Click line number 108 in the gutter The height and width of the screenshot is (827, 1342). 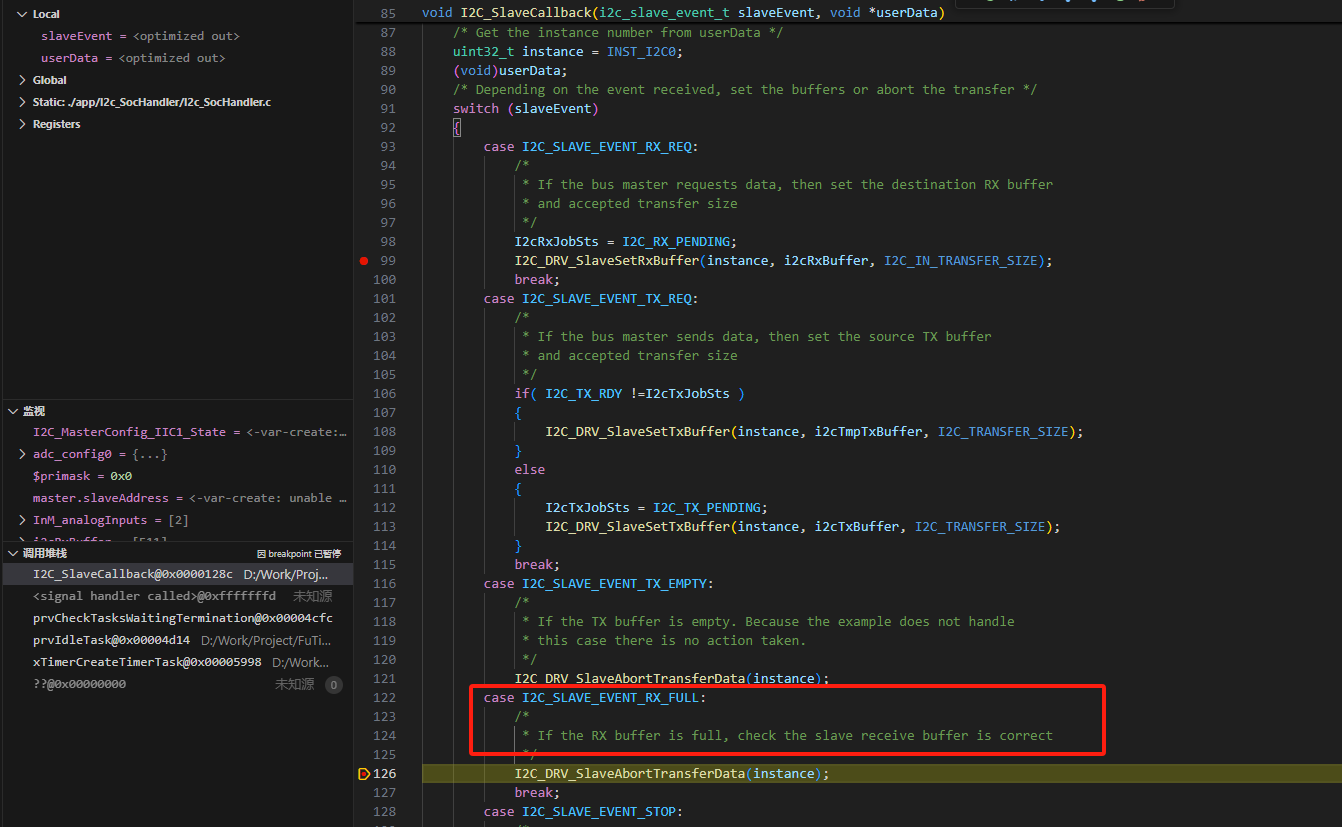[385, 431]
